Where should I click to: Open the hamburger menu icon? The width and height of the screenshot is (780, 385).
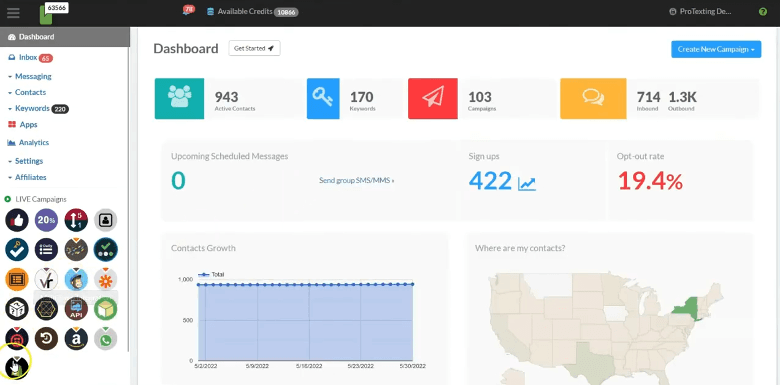[x=13, y=13]
